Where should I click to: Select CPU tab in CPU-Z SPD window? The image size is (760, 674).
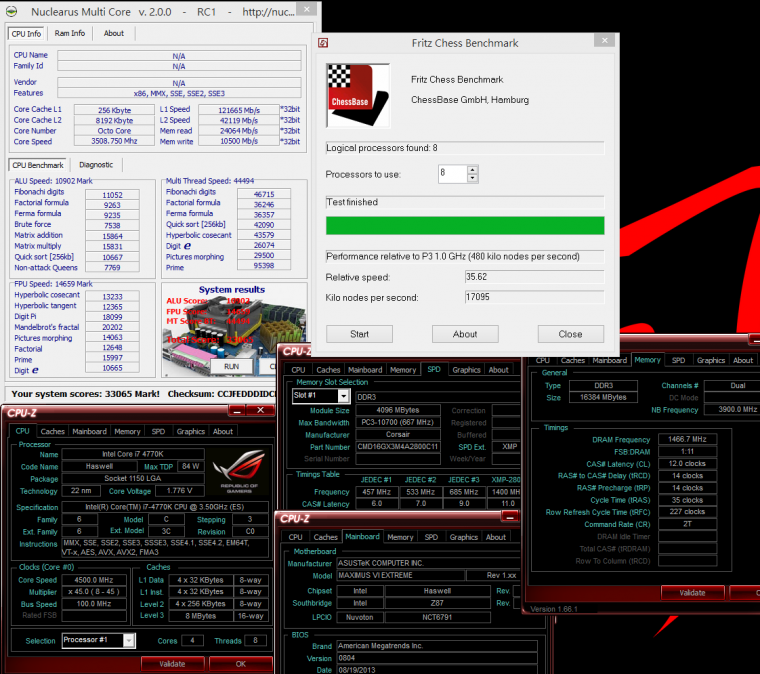[298, 370]
